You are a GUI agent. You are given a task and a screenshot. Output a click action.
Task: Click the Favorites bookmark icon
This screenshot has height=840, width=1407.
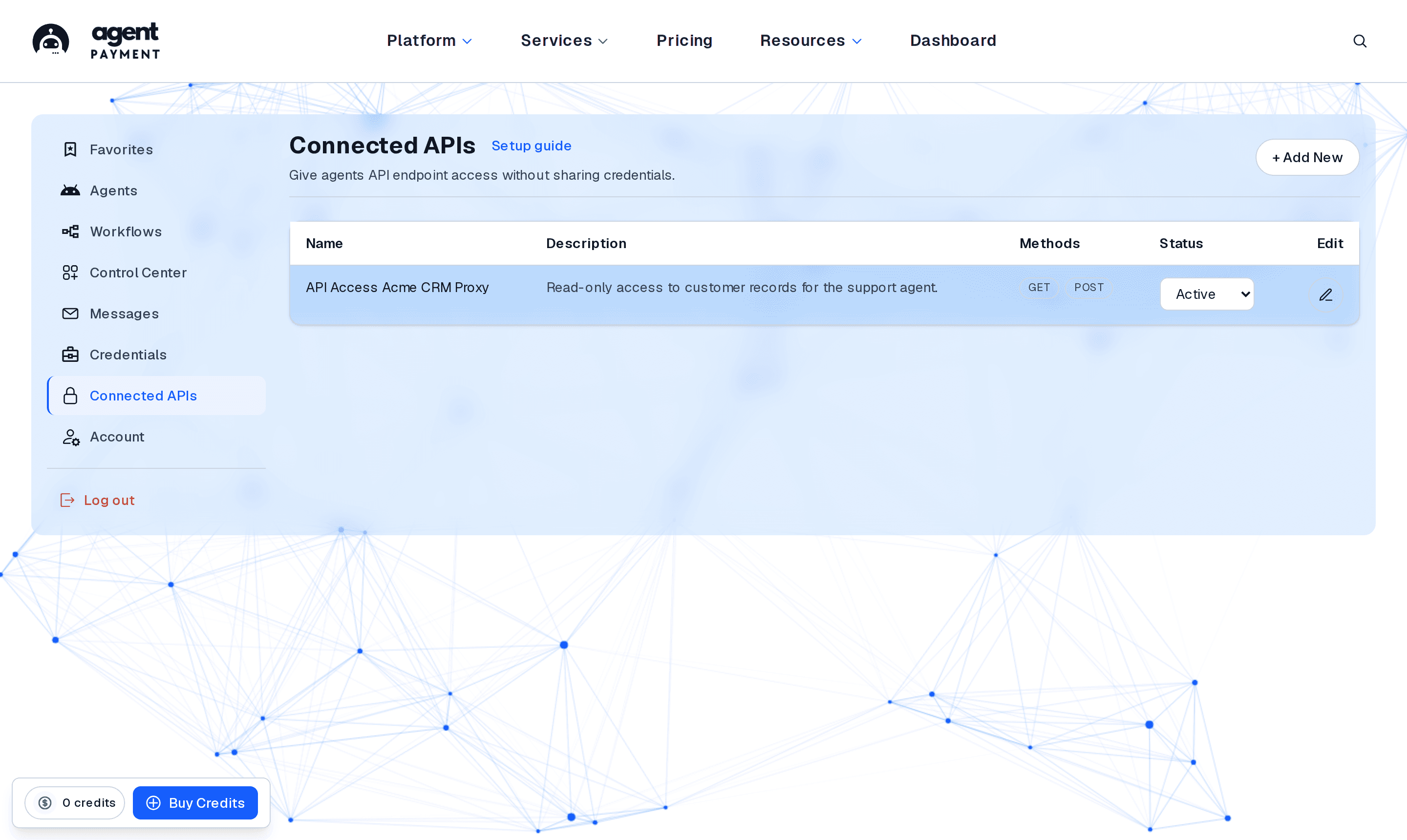[70, 149]
